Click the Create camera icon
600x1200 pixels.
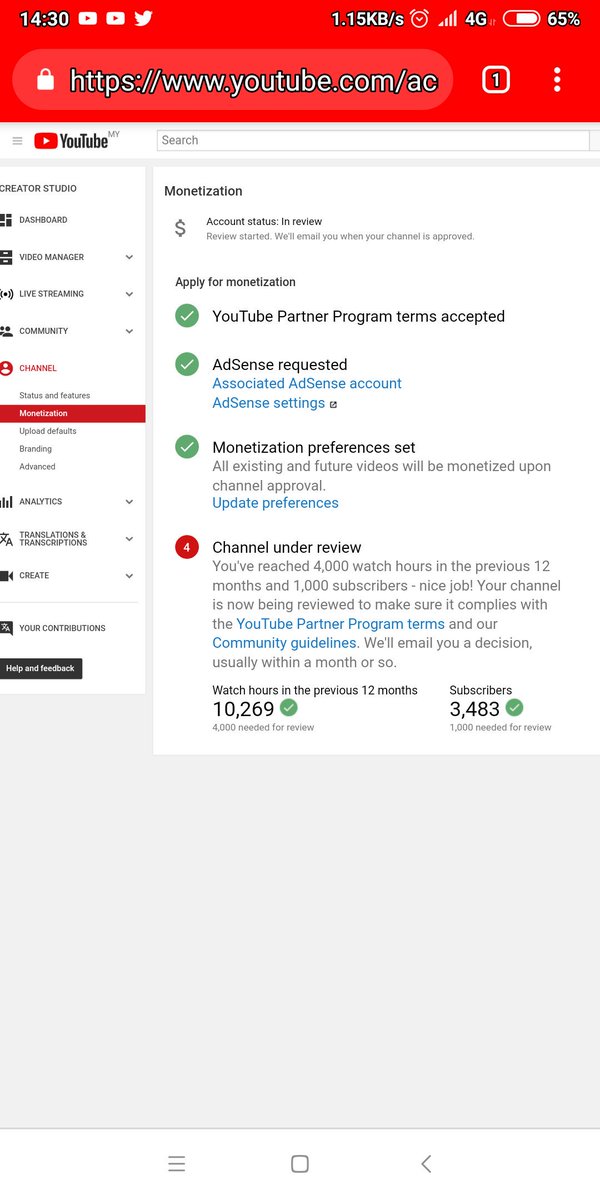coord(6,576)
